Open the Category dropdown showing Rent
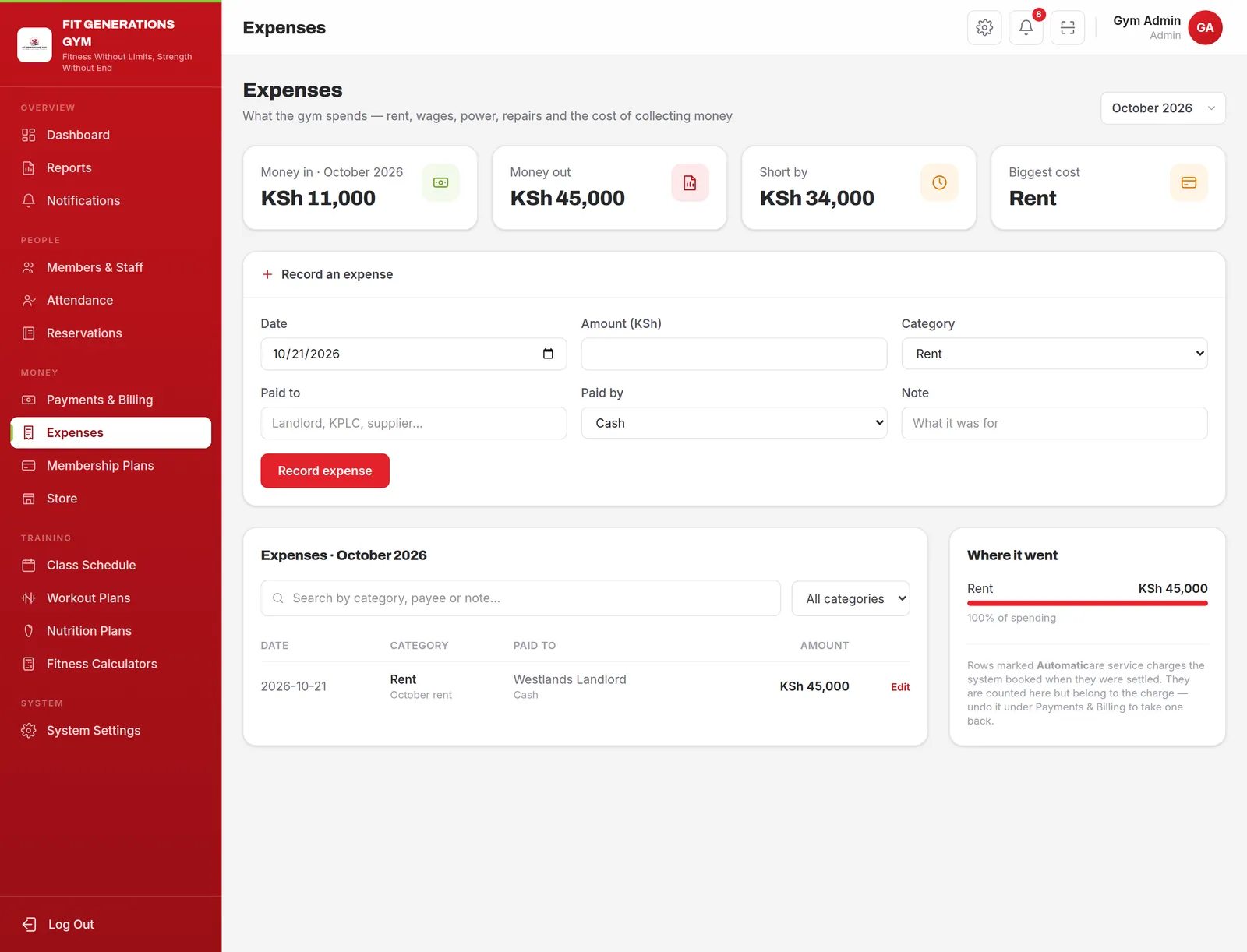 tap(1054, 354)
